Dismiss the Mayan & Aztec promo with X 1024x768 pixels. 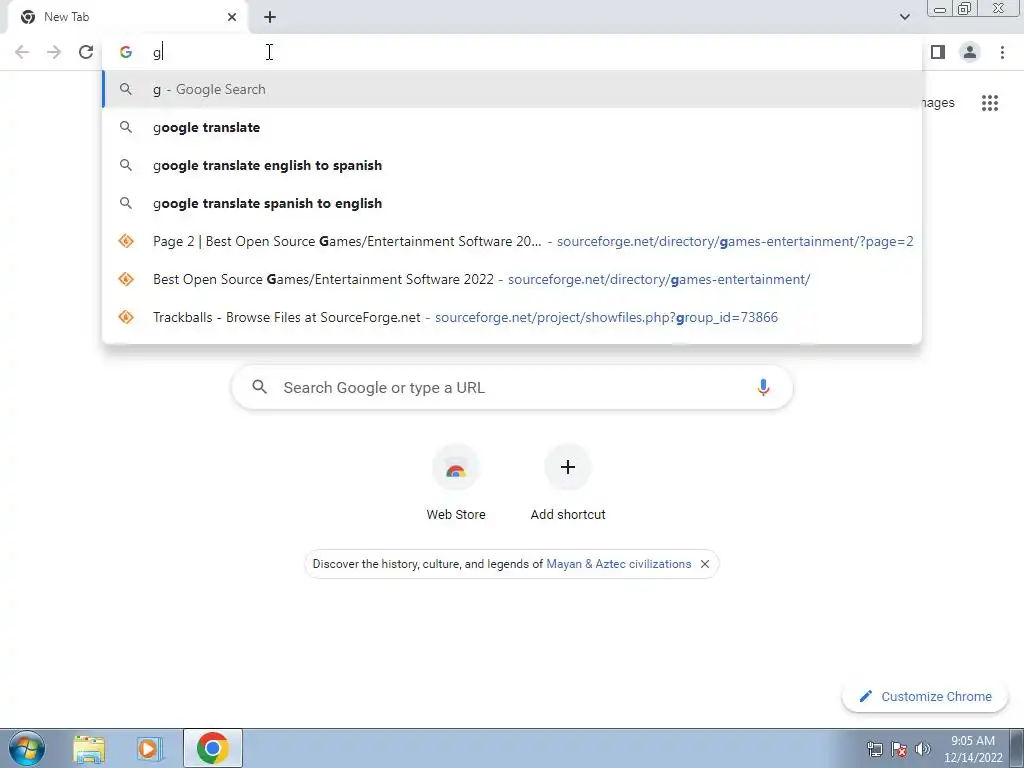click(x=705, y=564)
